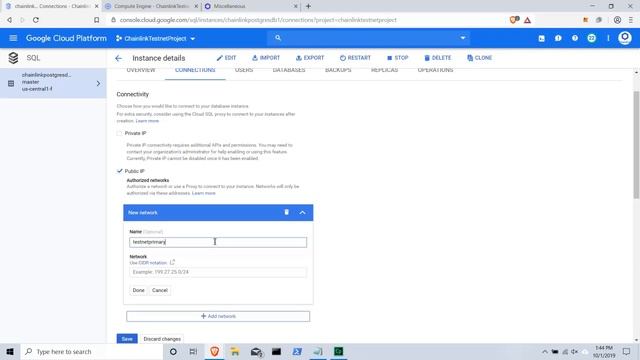The image size is (640, 360).
Task: Switch to the REPLICAS tab
Action: (x=384, y=70)
